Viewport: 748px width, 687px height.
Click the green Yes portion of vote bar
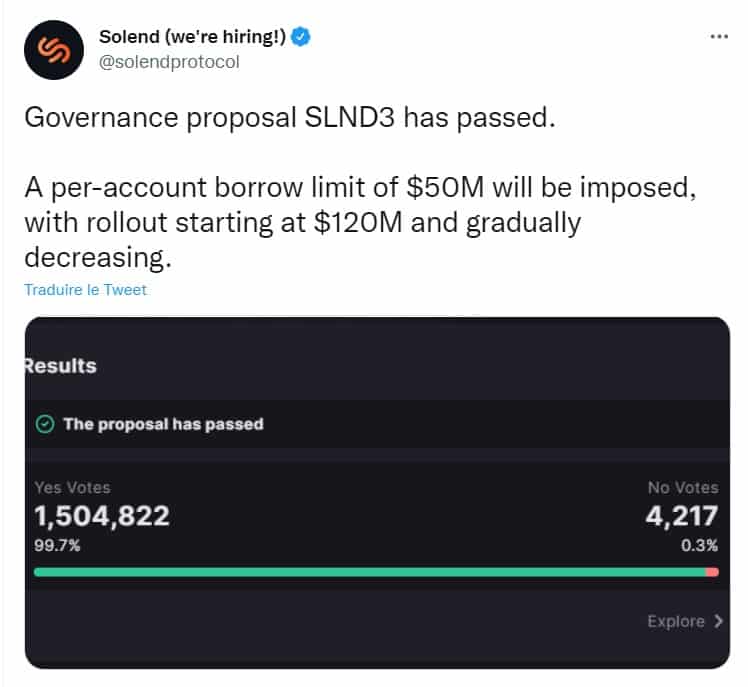point(370,572)
